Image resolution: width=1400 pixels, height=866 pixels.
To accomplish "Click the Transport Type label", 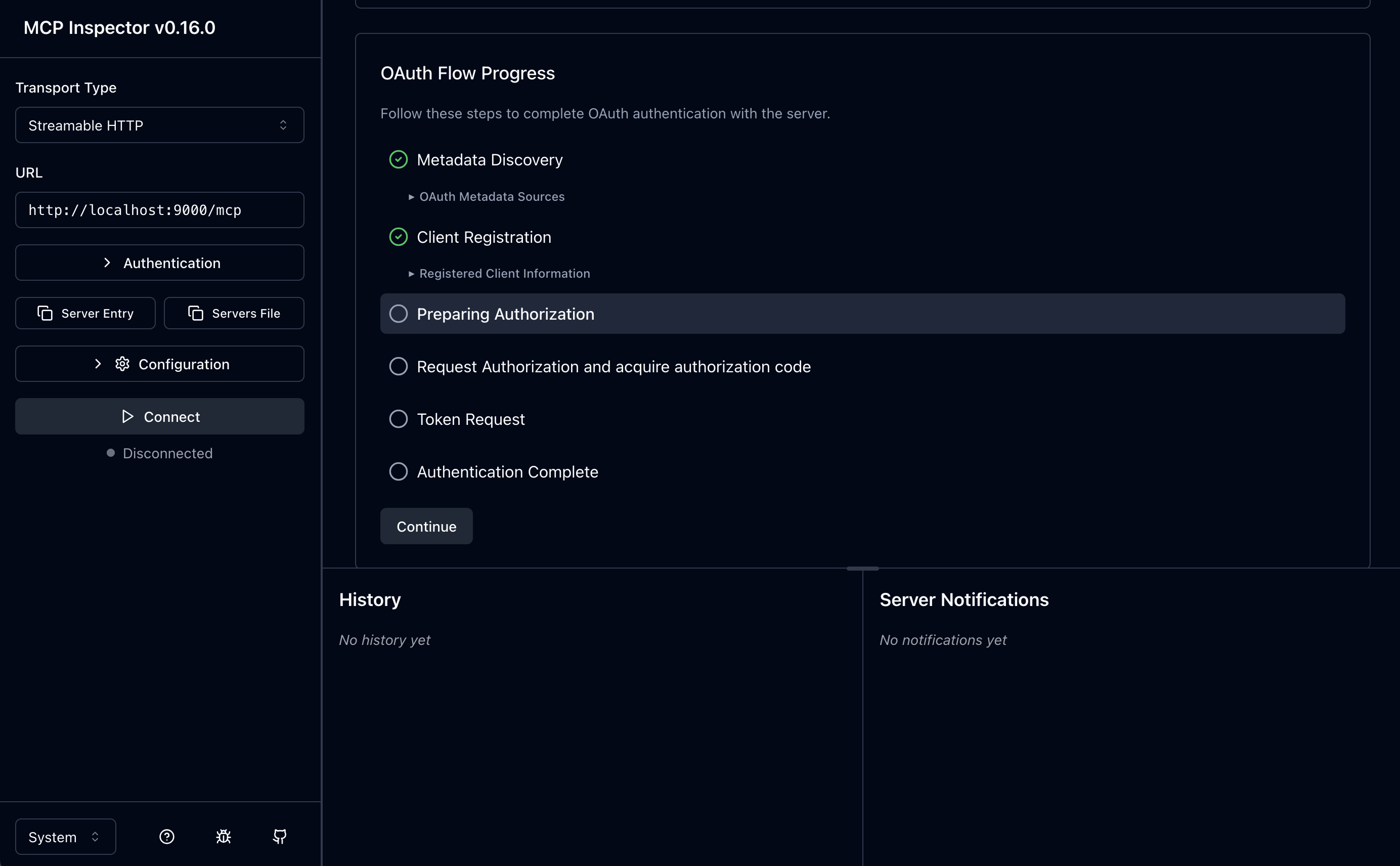I will click(x=66, y=88).
